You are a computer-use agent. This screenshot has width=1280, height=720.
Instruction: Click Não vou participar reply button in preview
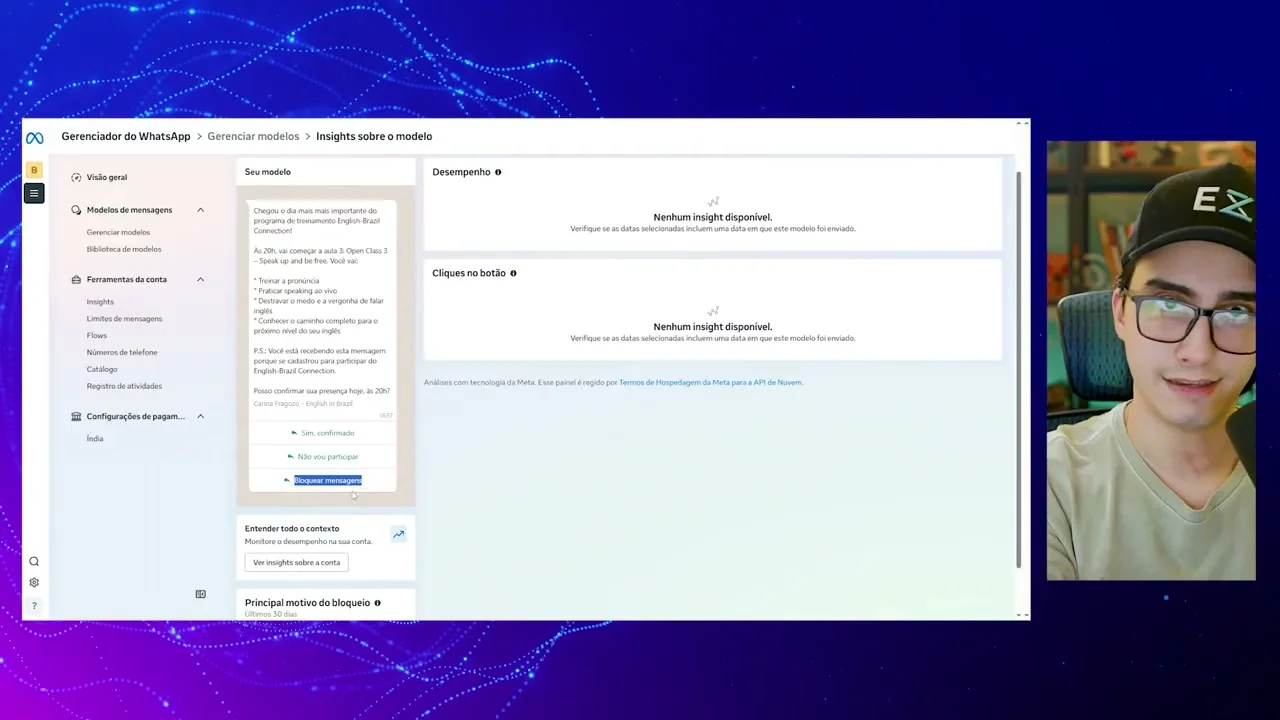(322, 457)
